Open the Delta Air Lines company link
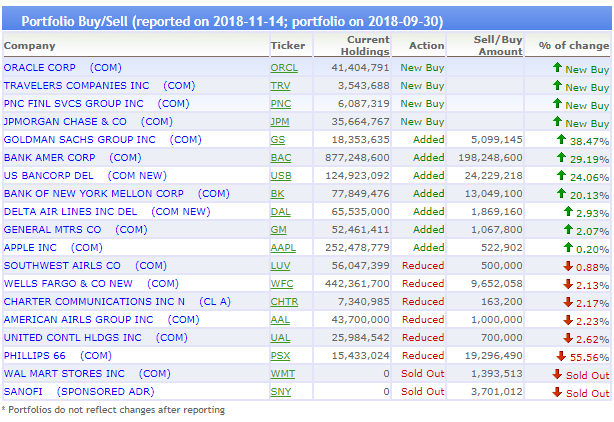Viewport: 614px width, 422px height. click(x=71, y=212)
